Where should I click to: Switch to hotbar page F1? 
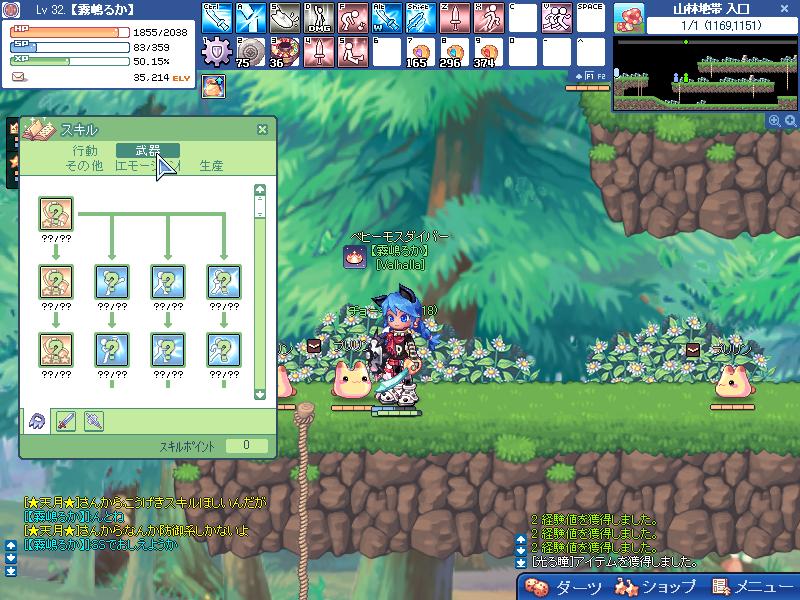coord(589,76)
